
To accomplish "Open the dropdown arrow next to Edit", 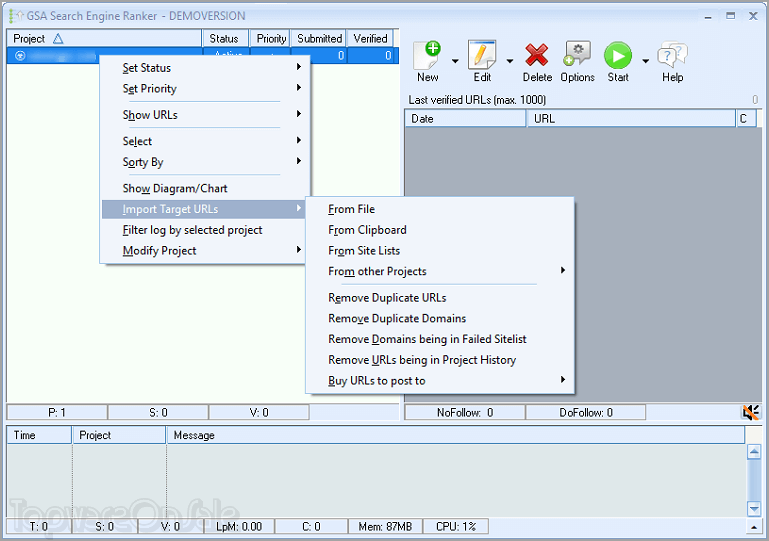I will pyautogui.click(x=510, y=61).
